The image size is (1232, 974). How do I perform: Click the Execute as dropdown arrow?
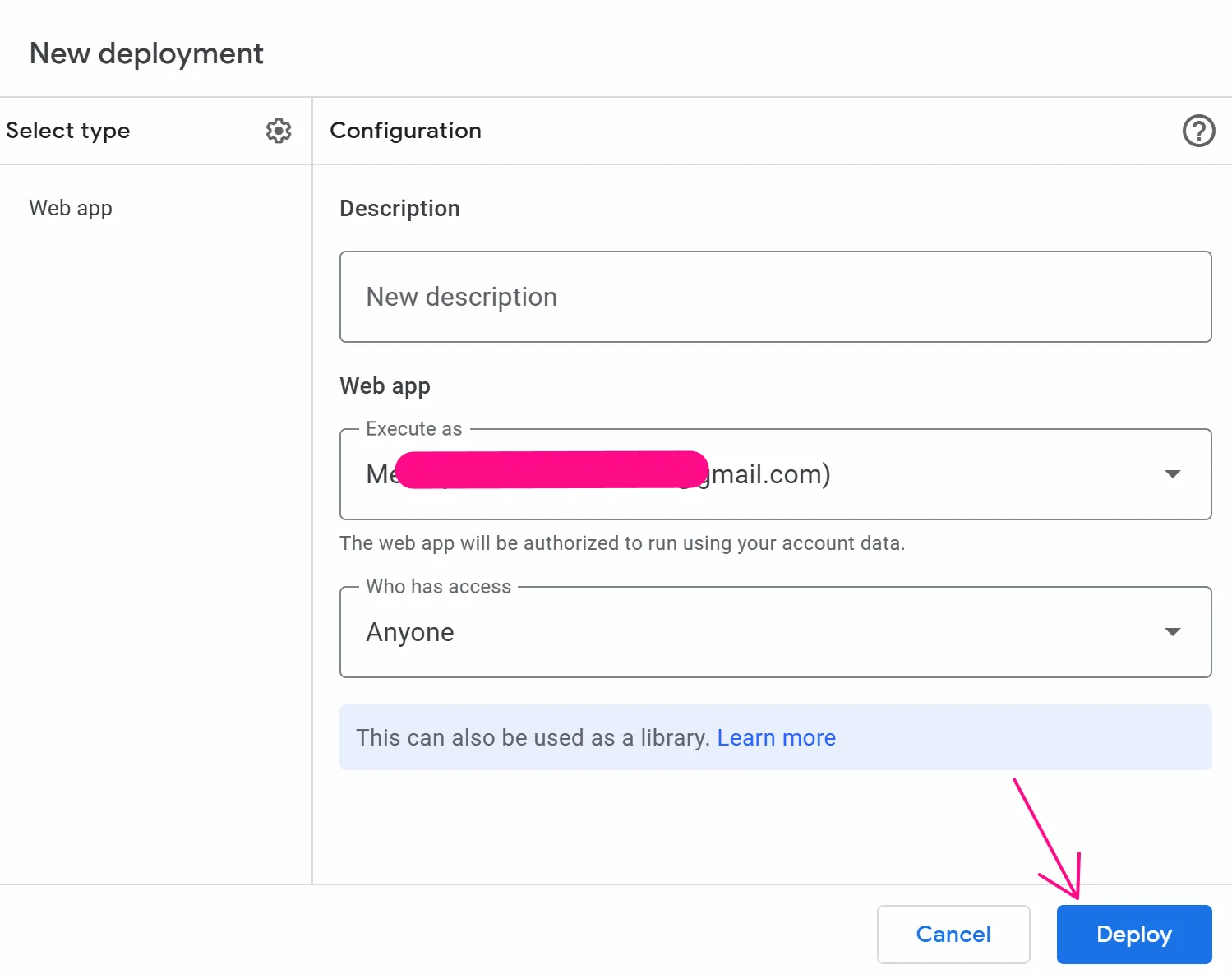click(x=1173, y=474)
